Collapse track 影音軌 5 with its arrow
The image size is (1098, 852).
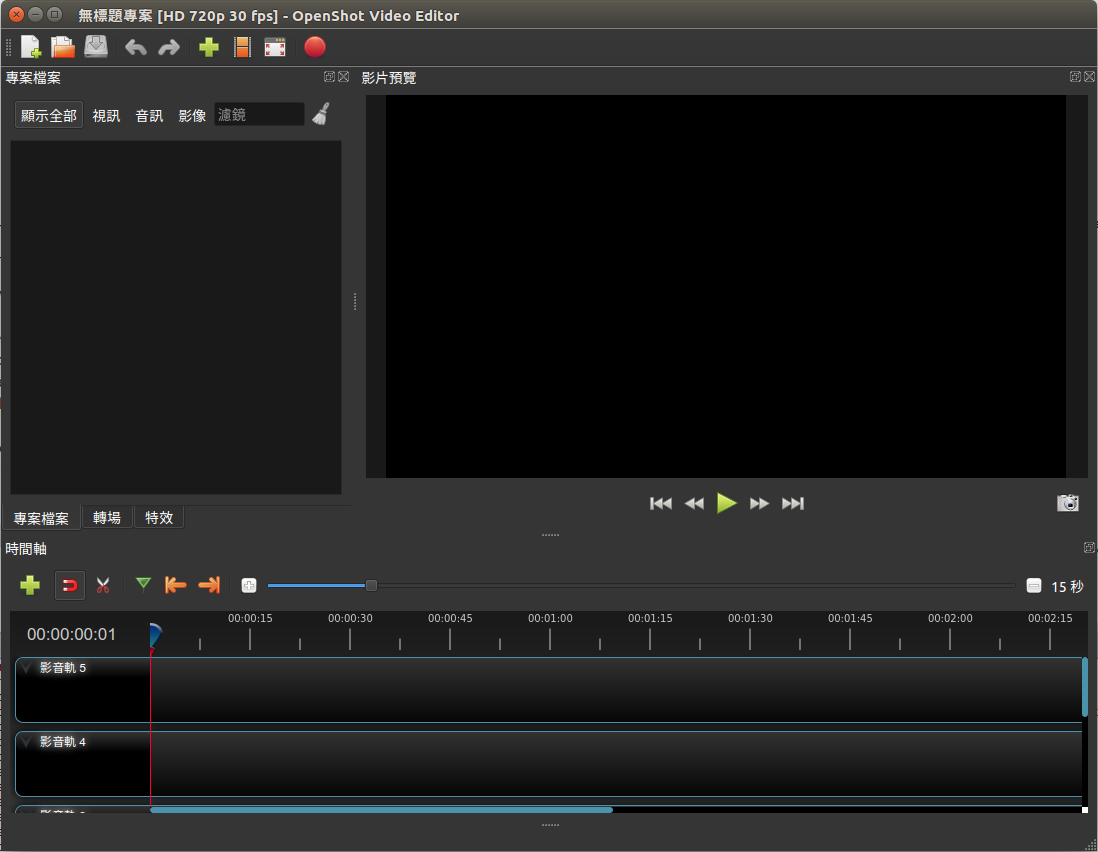27,668
